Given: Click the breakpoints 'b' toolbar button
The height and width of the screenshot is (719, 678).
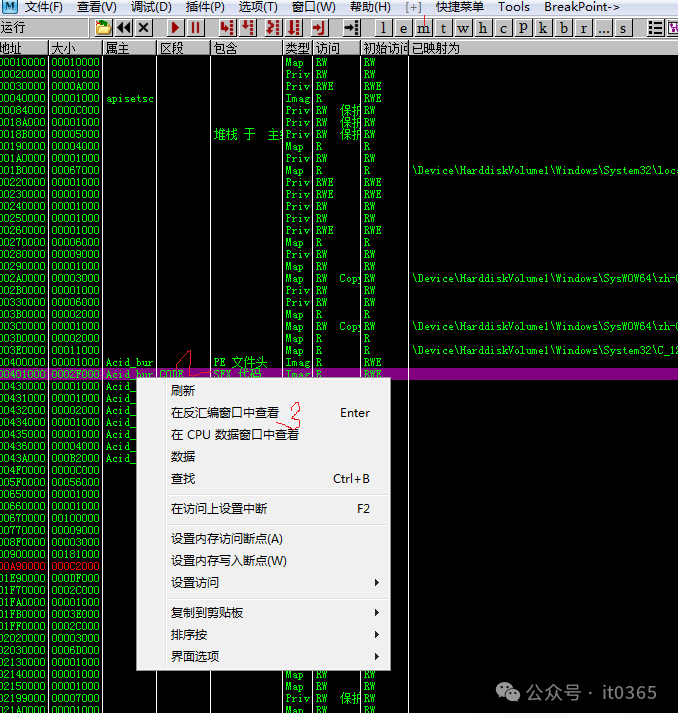Looking at the screenshot, I should point(564,28).
